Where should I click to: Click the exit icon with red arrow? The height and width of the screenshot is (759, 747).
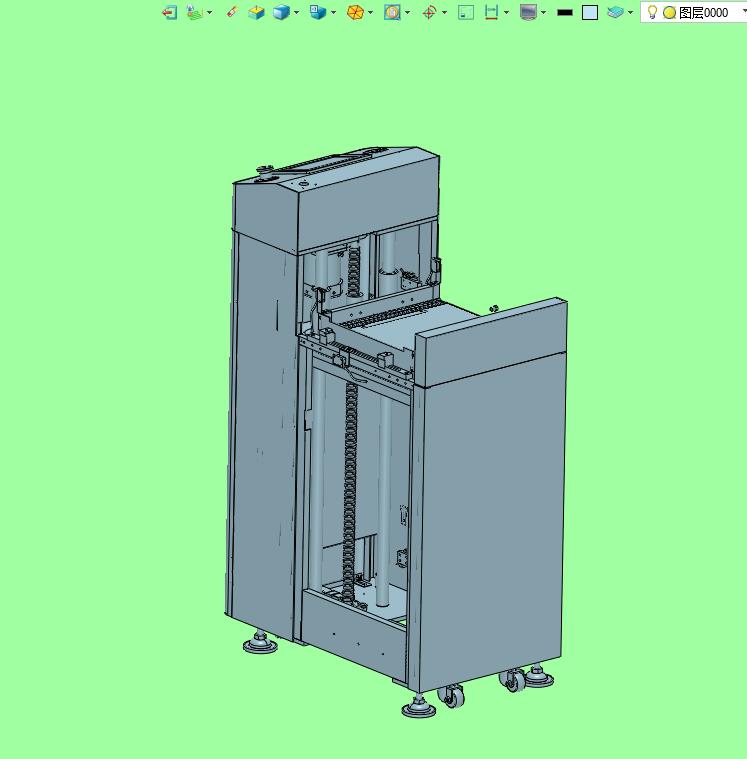tap(169, 12)
